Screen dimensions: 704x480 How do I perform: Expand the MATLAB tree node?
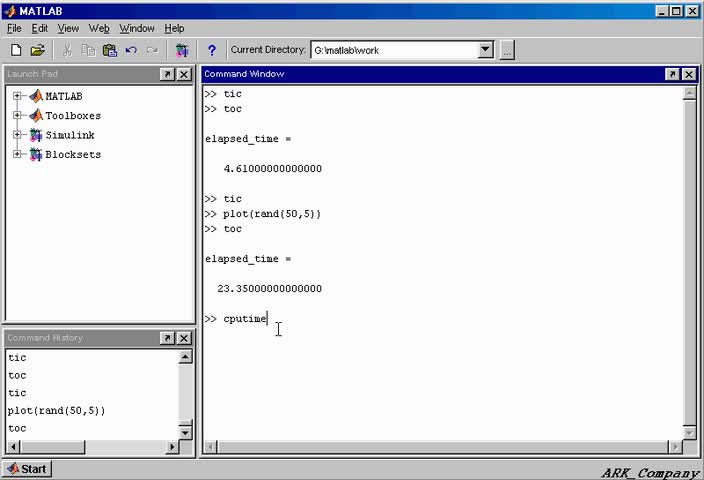17,96
